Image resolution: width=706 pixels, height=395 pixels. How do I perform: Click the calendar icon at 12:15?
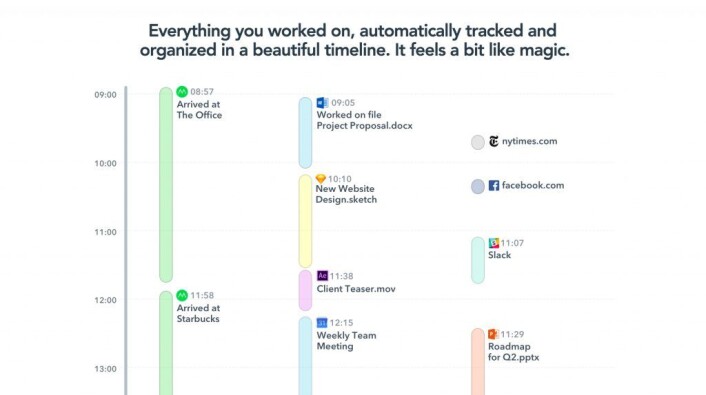(322, 322)
